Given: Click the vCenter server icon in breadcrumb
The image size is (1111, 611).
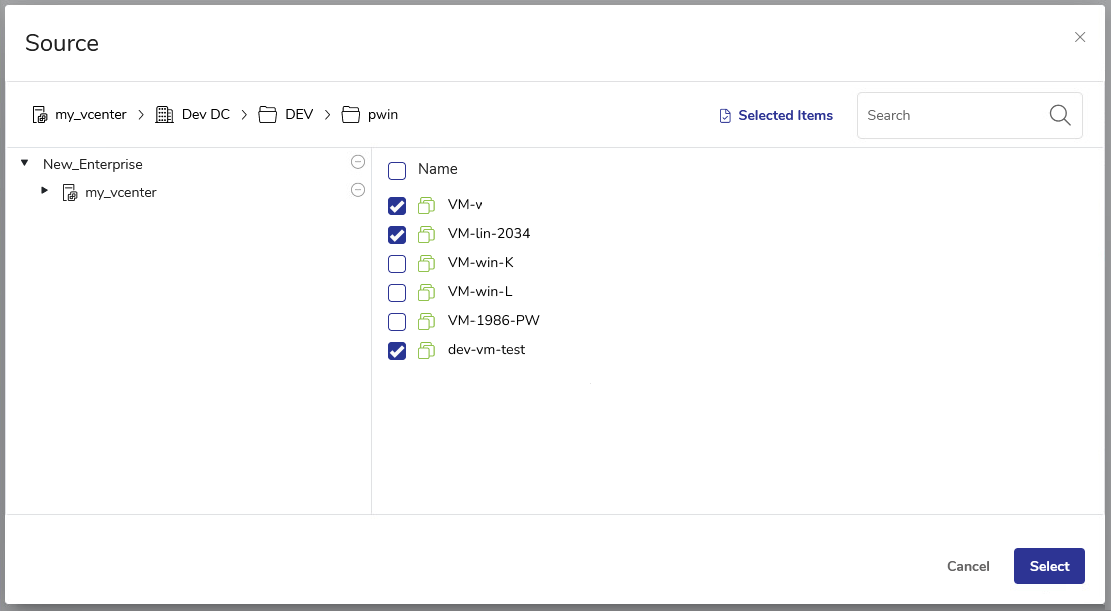Looking at the screenshot, I should 40,115.
